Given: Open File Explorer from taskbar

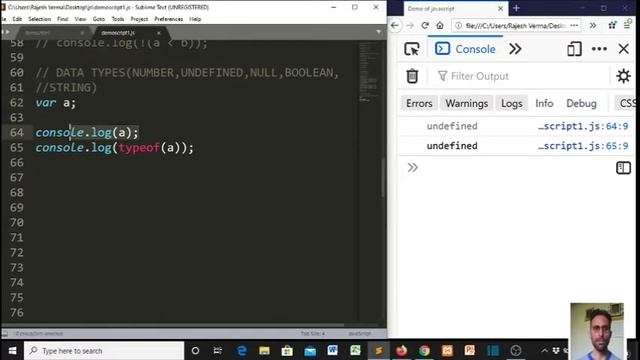Looking at the screenshot, I should click(264, 351).
